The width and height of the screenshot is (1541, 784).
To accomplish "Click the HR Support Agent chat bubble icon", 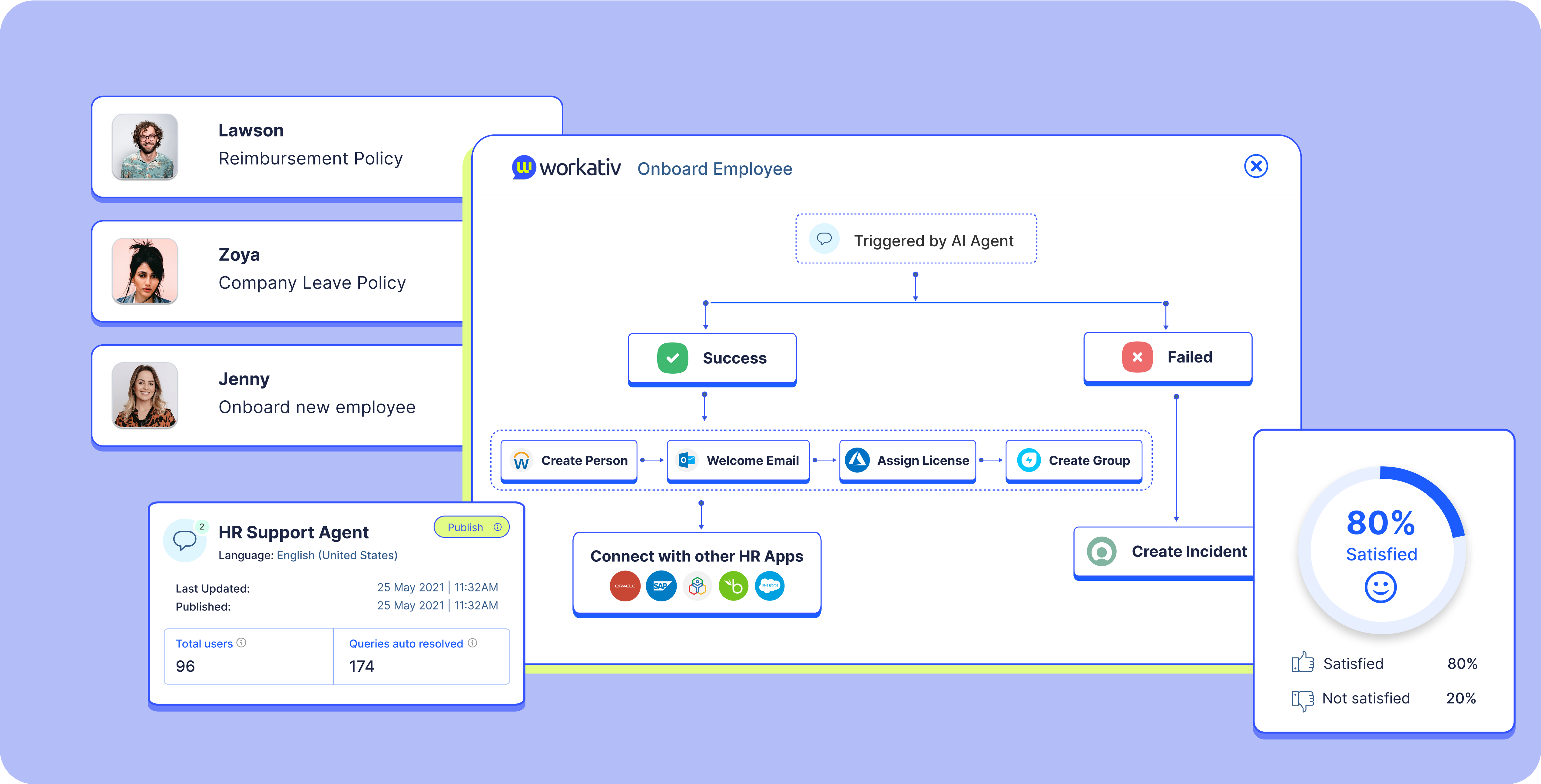I will pyautogui.click(x=184, y=540).
